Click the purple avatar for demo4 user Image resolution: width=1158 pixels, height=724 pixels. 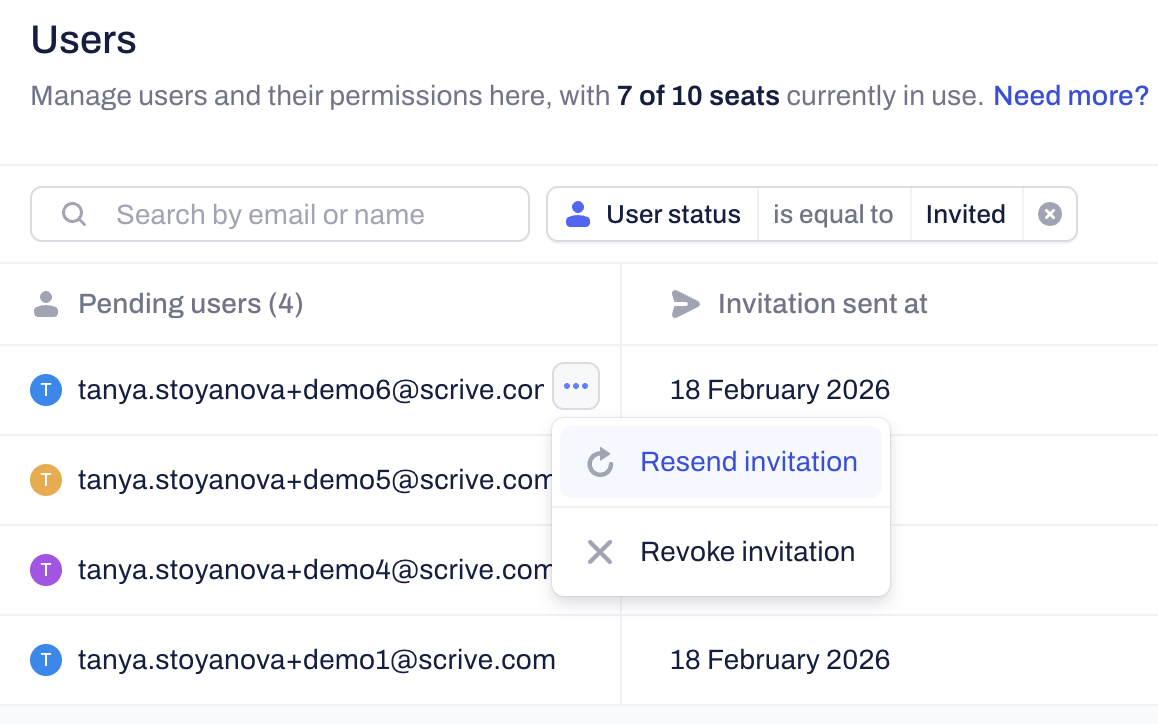pos(46,570)
